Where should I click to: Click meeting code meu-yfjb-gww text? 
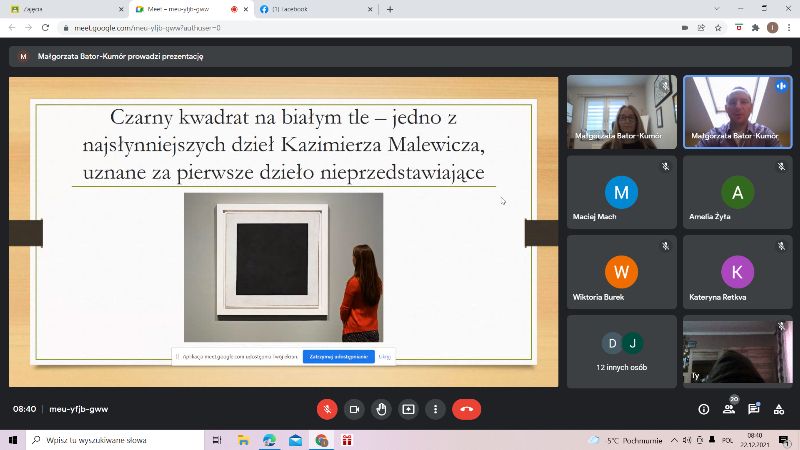[79, 409]
